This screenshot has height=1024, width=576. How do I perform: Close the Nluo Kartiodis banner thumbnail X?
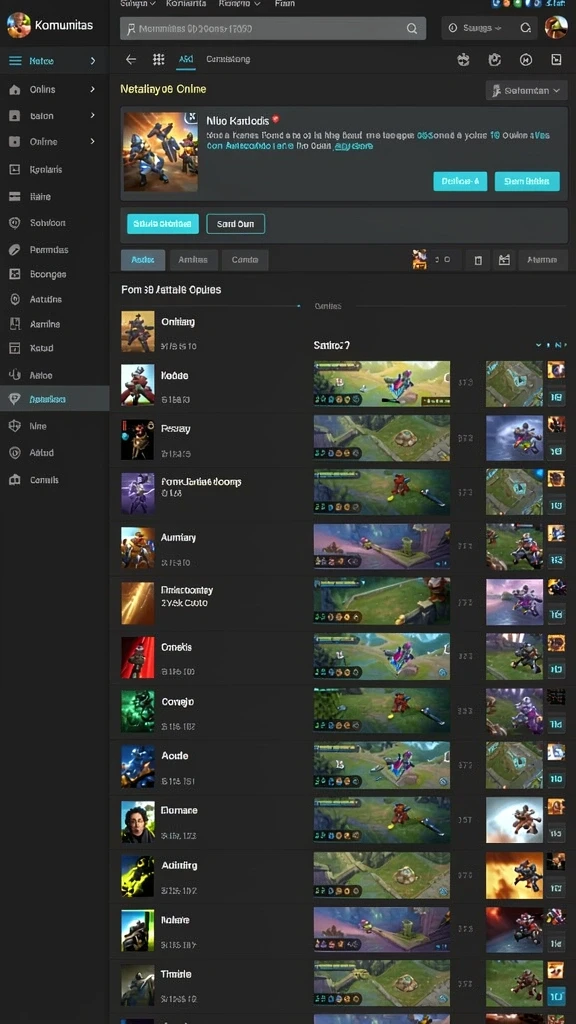point(191,118)
